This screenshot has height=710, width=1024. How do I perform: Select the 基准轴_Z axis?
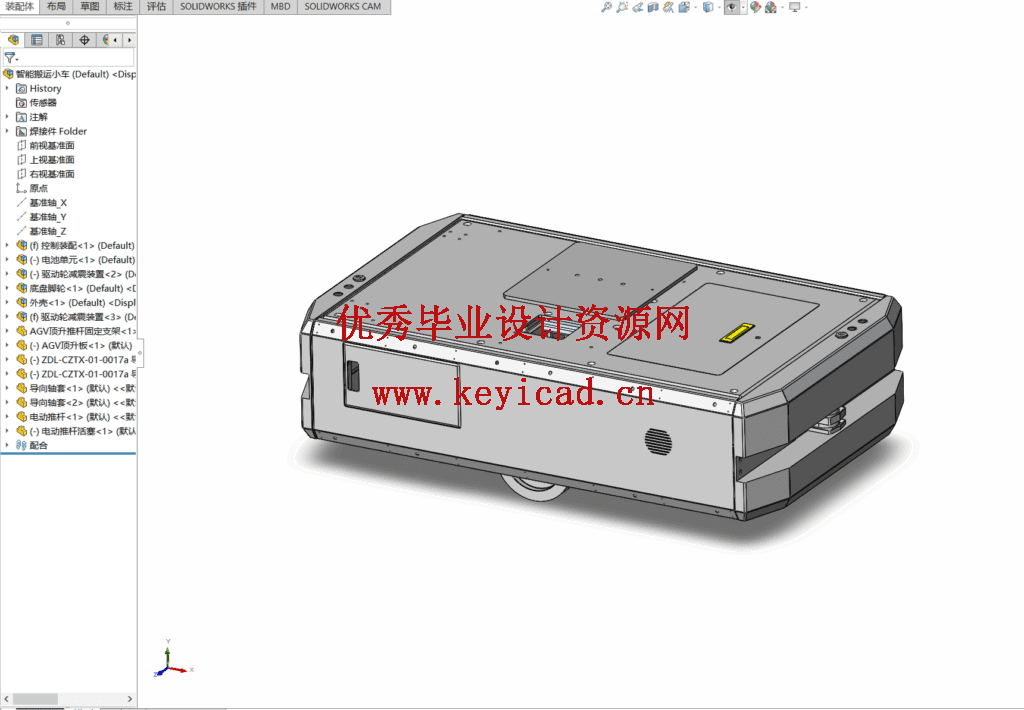pos(42,231)
